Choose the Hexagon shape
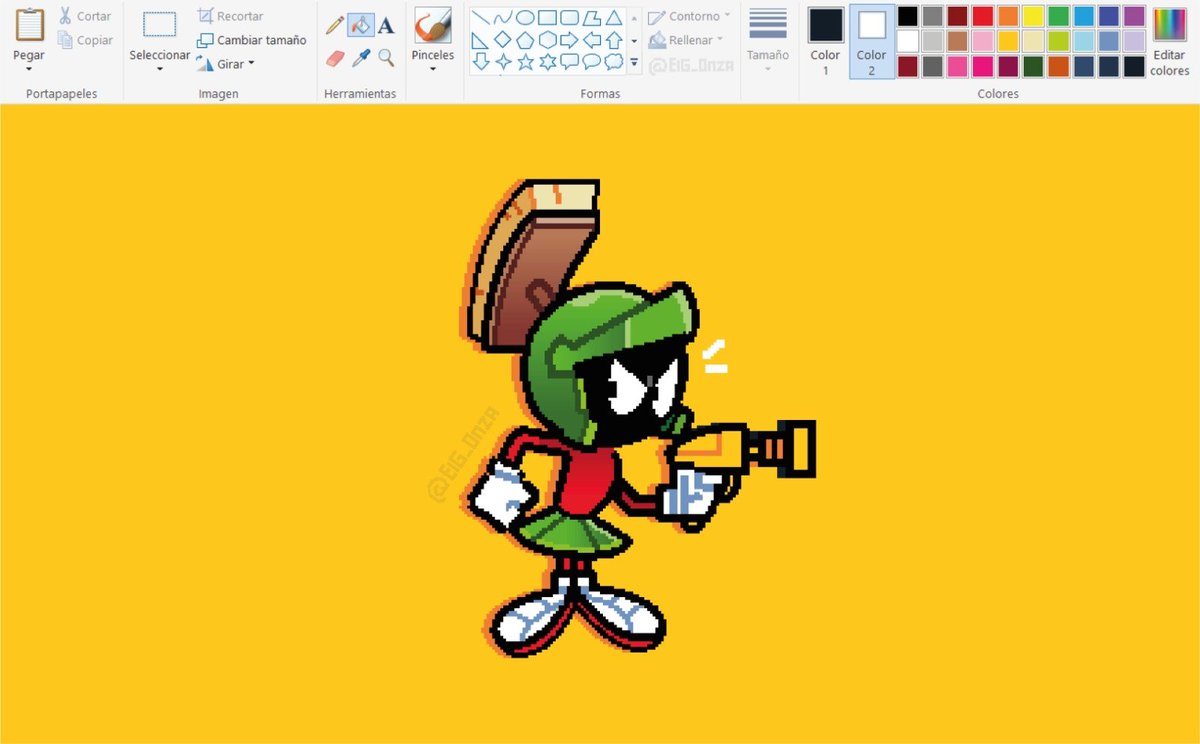Image resolution: width=1200 pixels, height=744 pixels. [x=547, y=40]
